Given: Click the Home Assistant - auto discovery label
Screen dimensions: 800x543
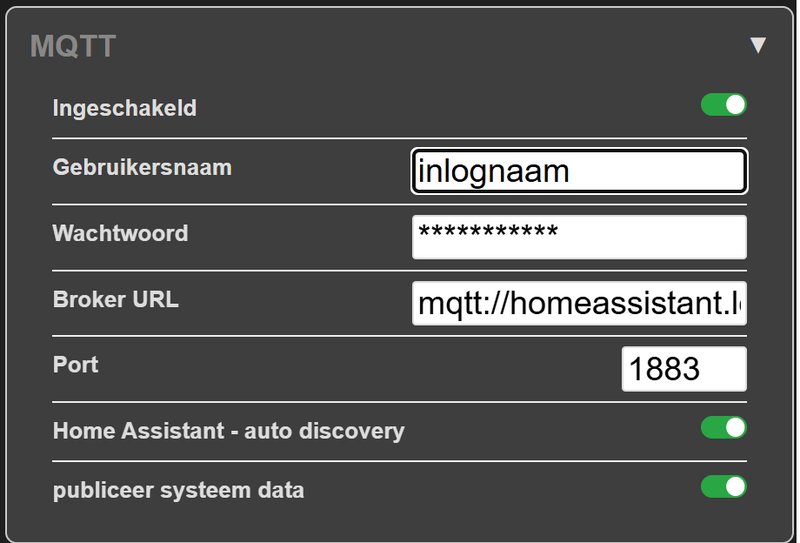Looking at the screenshot, I should pyautogui.click(x=228, y=431).
